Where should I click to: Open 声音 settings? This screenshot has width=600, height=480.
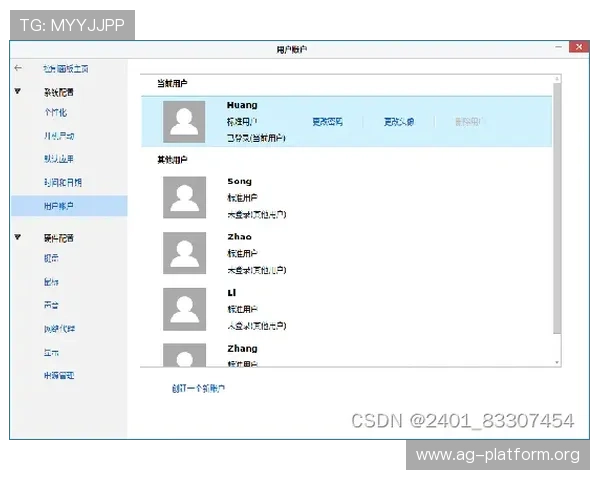coord(51,305)
